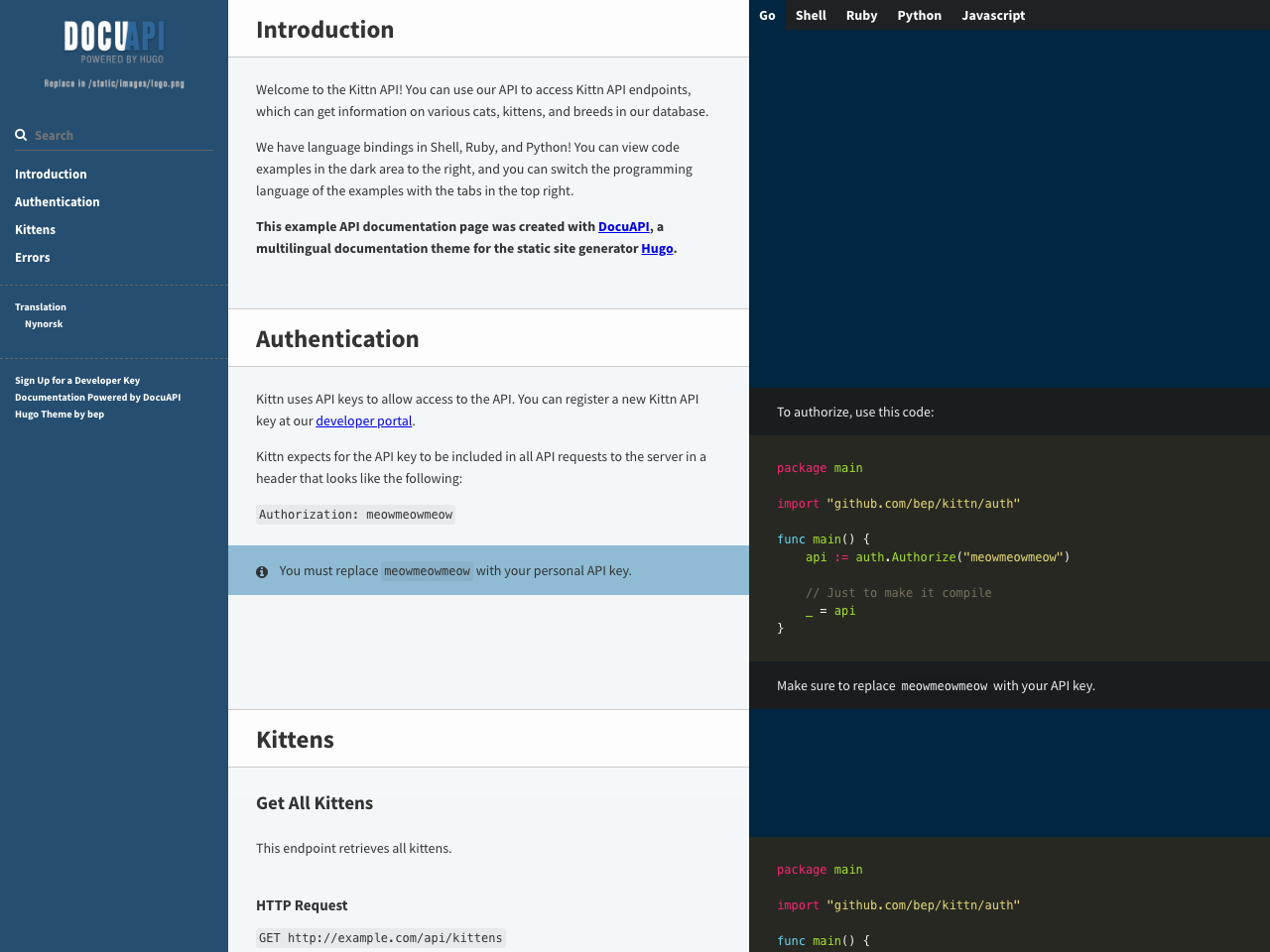This screenshot has width=1270, height=952.
Task: Click the Documentation Powered by DocuAPI link
Action: coord(97,396)
